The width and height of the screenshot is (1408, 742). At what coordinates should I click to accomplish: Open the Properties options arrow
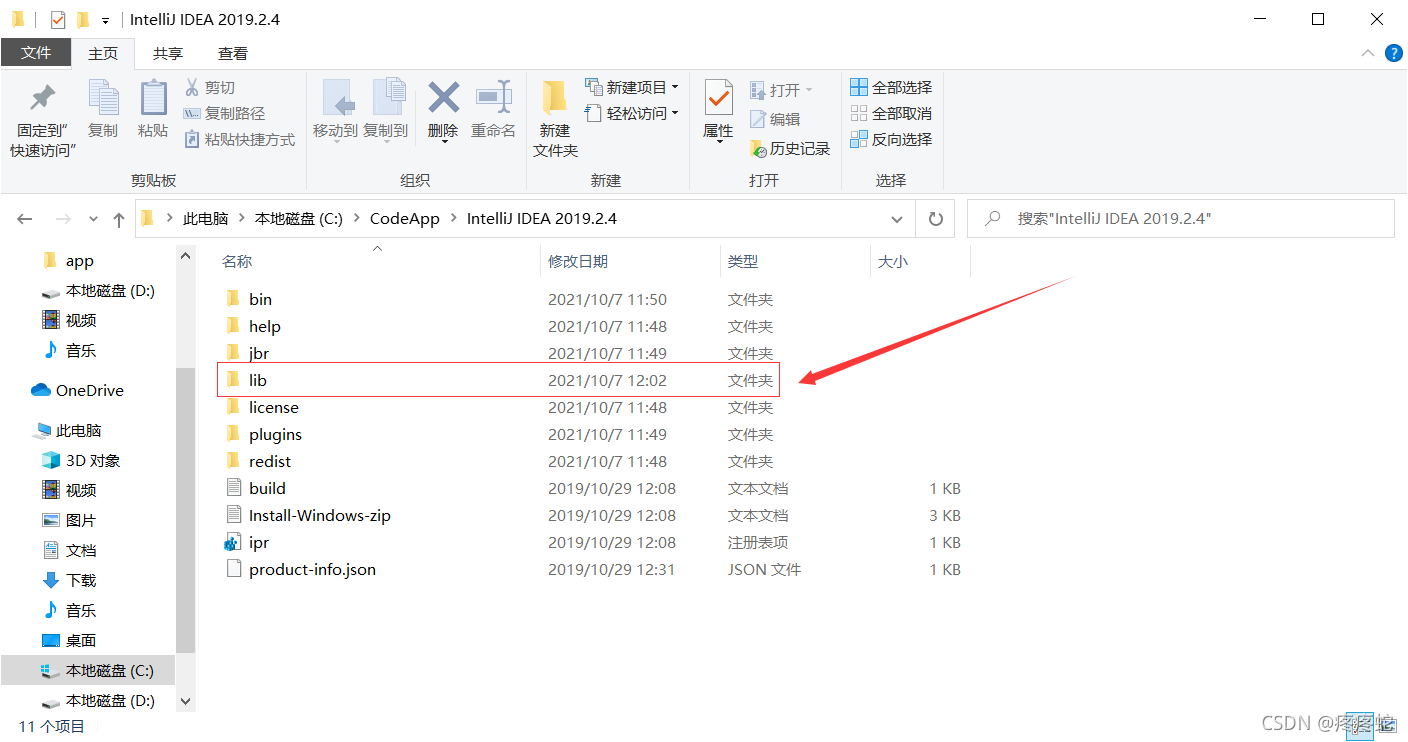718,143
